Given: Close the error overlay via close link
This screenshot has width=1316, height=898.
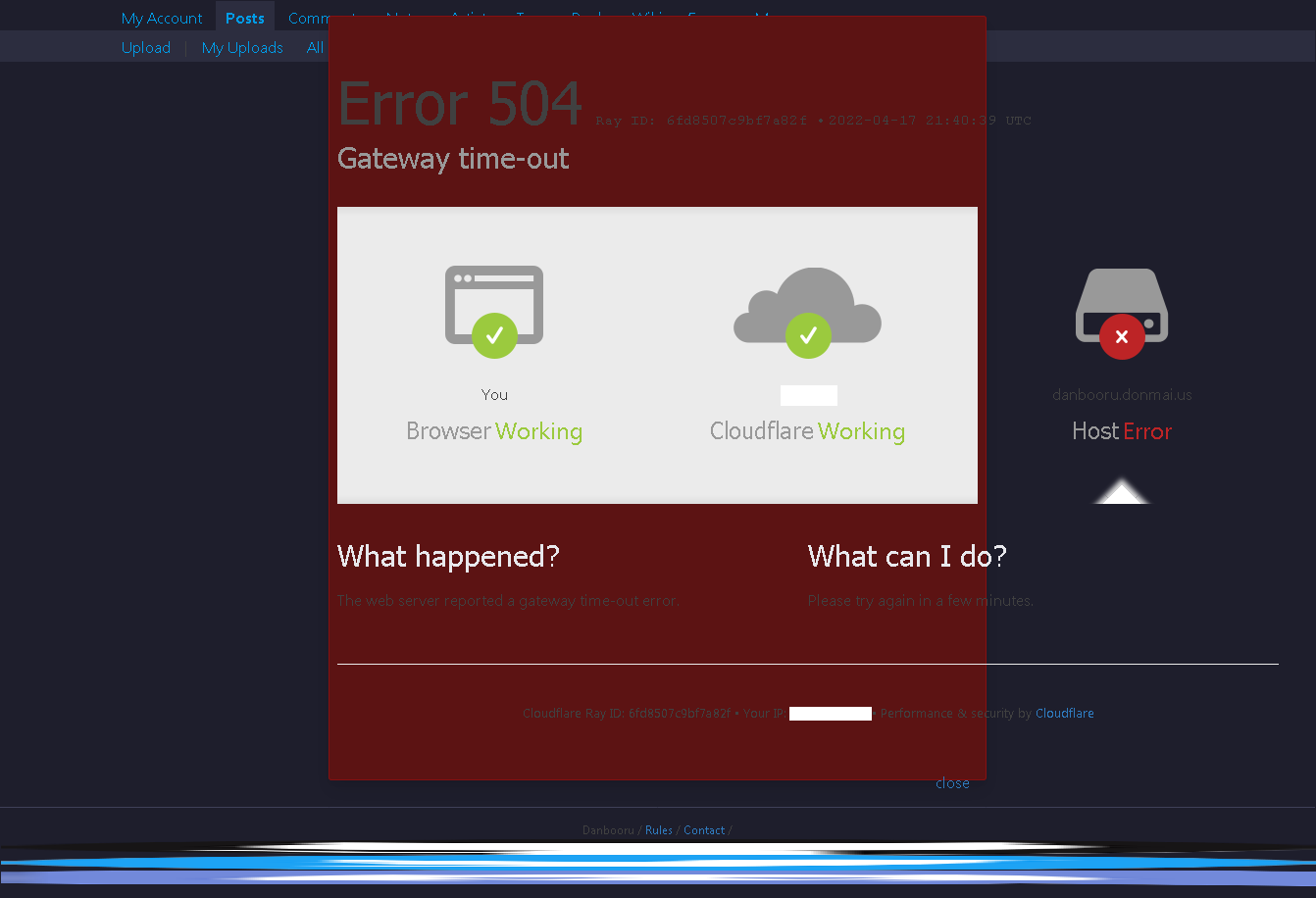Looking at the screenshot, I should pos(952,783).
